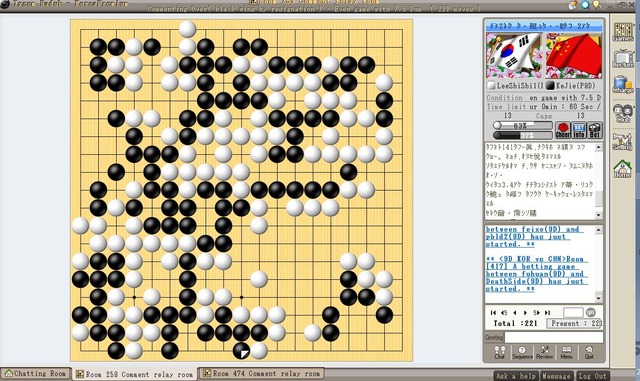Click the black betting percentage bar

(522, 135)
